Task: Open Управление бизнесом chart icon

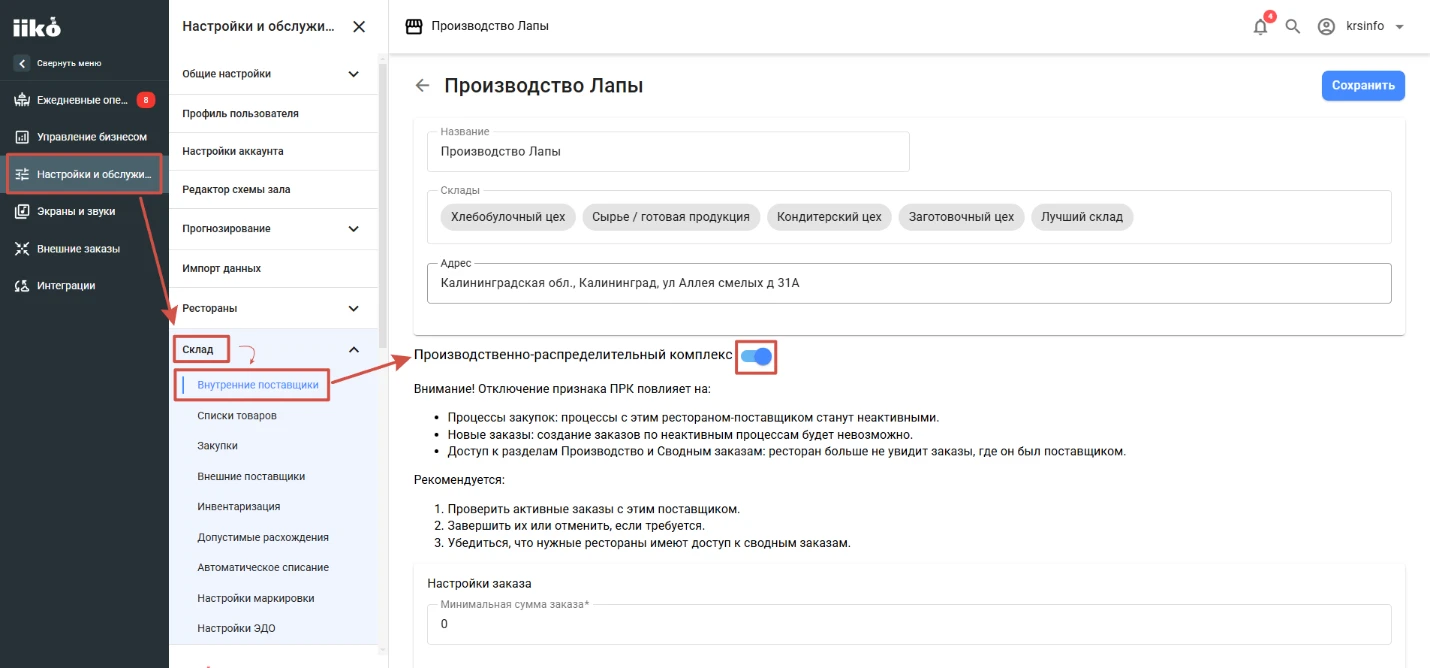Action: (x=22, y=137)
